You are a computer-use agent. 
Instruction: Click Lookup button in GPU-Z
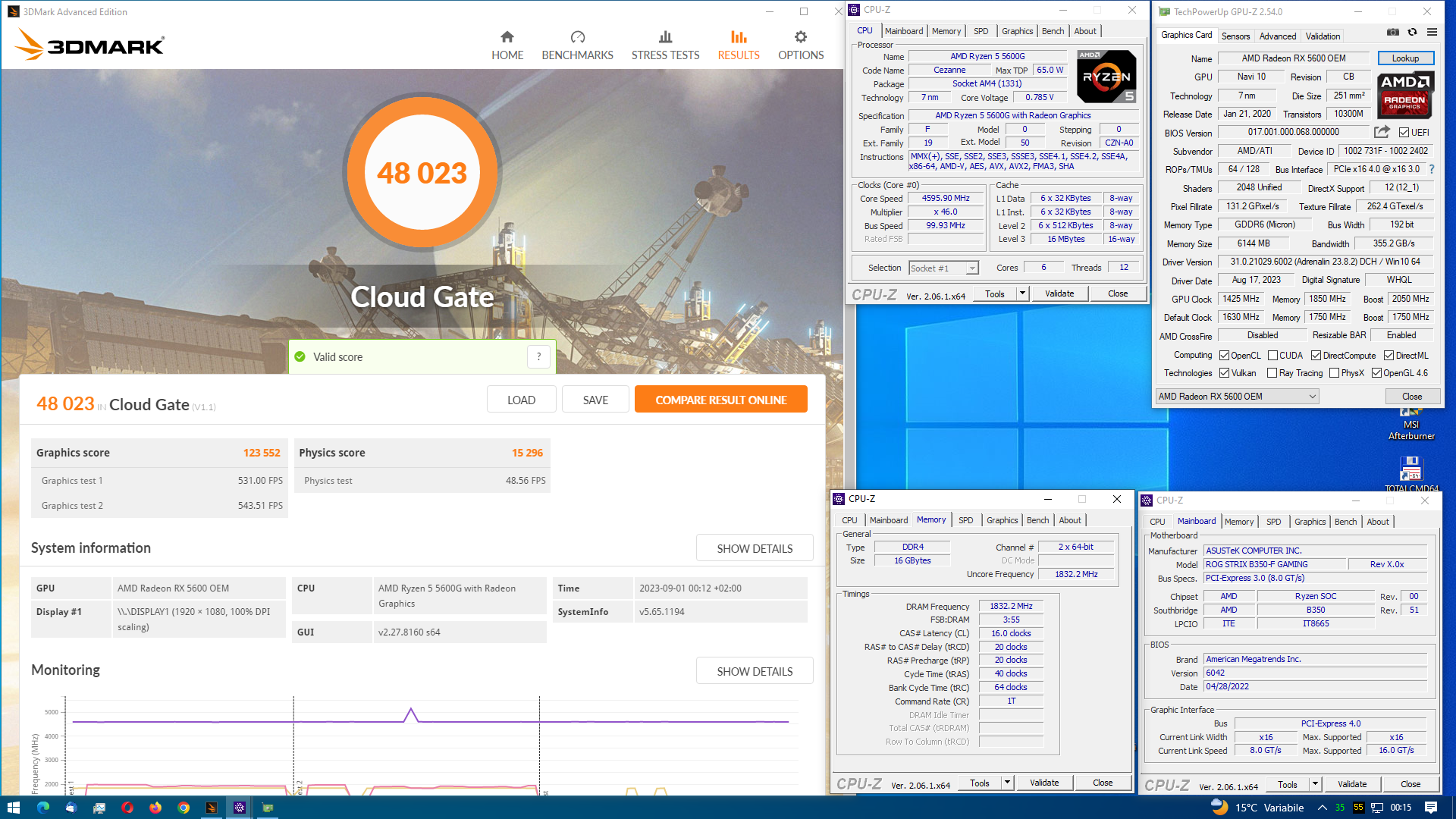(x=1404, y=58)
